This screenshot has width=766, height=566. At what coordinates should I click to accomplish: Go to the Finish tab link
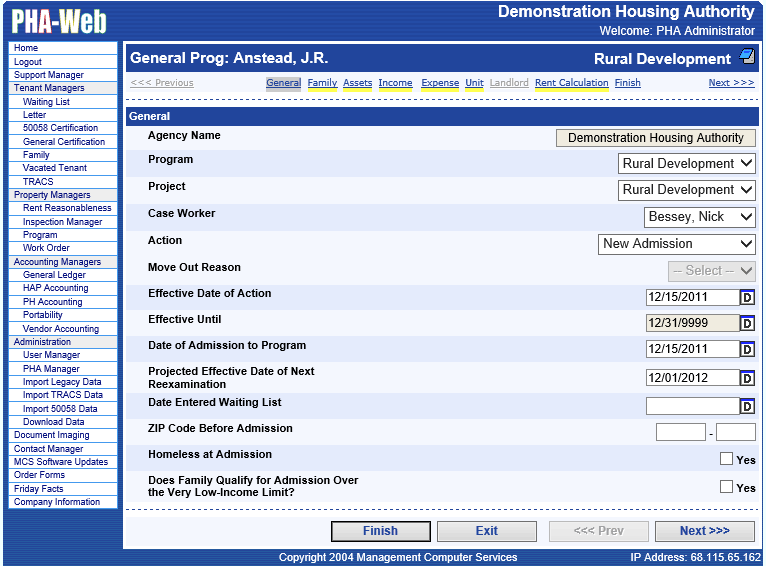[x=627, y=83]
